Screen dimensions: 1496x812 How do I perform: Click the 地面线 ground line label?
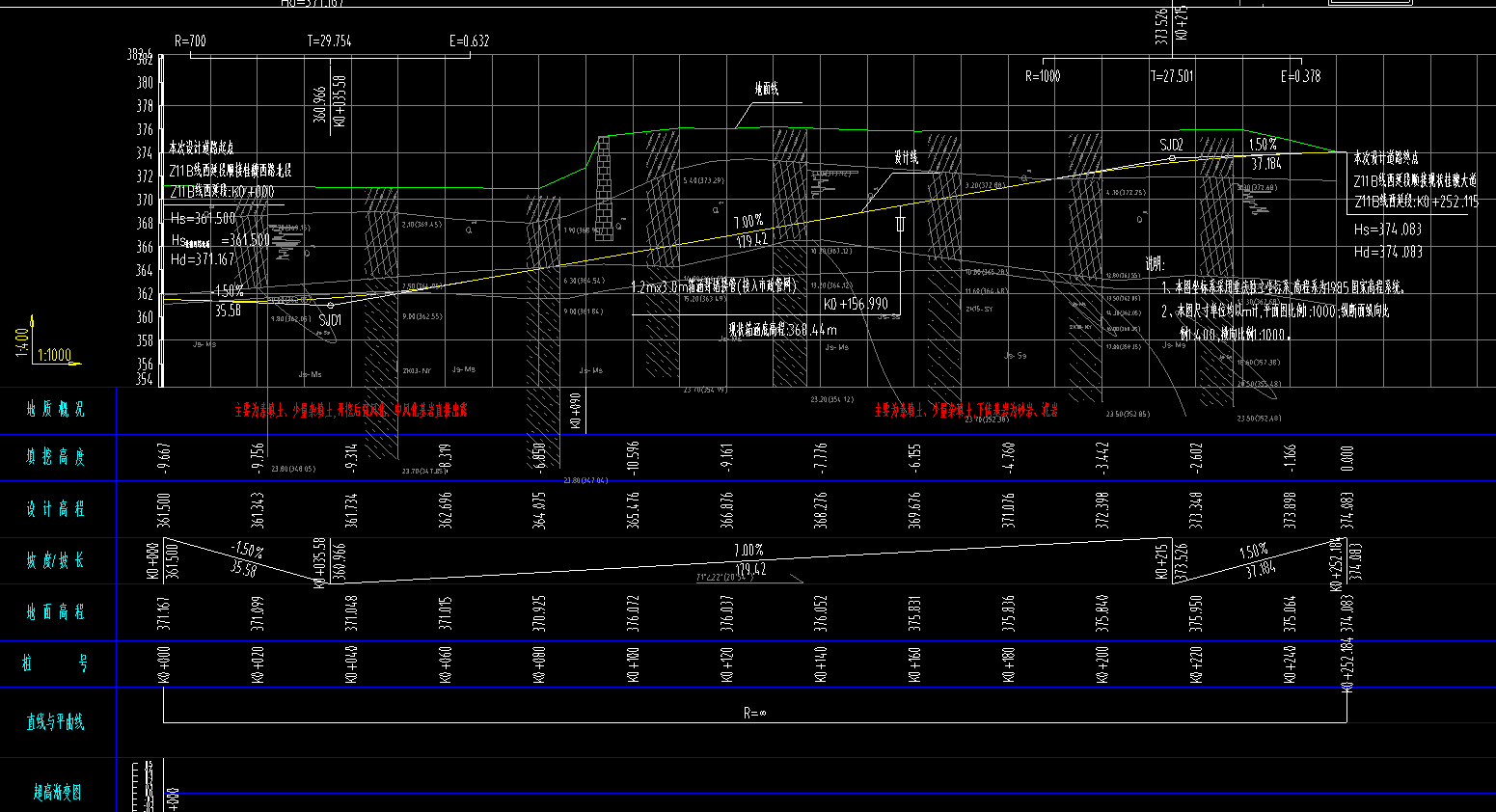[x=766, y=90]
